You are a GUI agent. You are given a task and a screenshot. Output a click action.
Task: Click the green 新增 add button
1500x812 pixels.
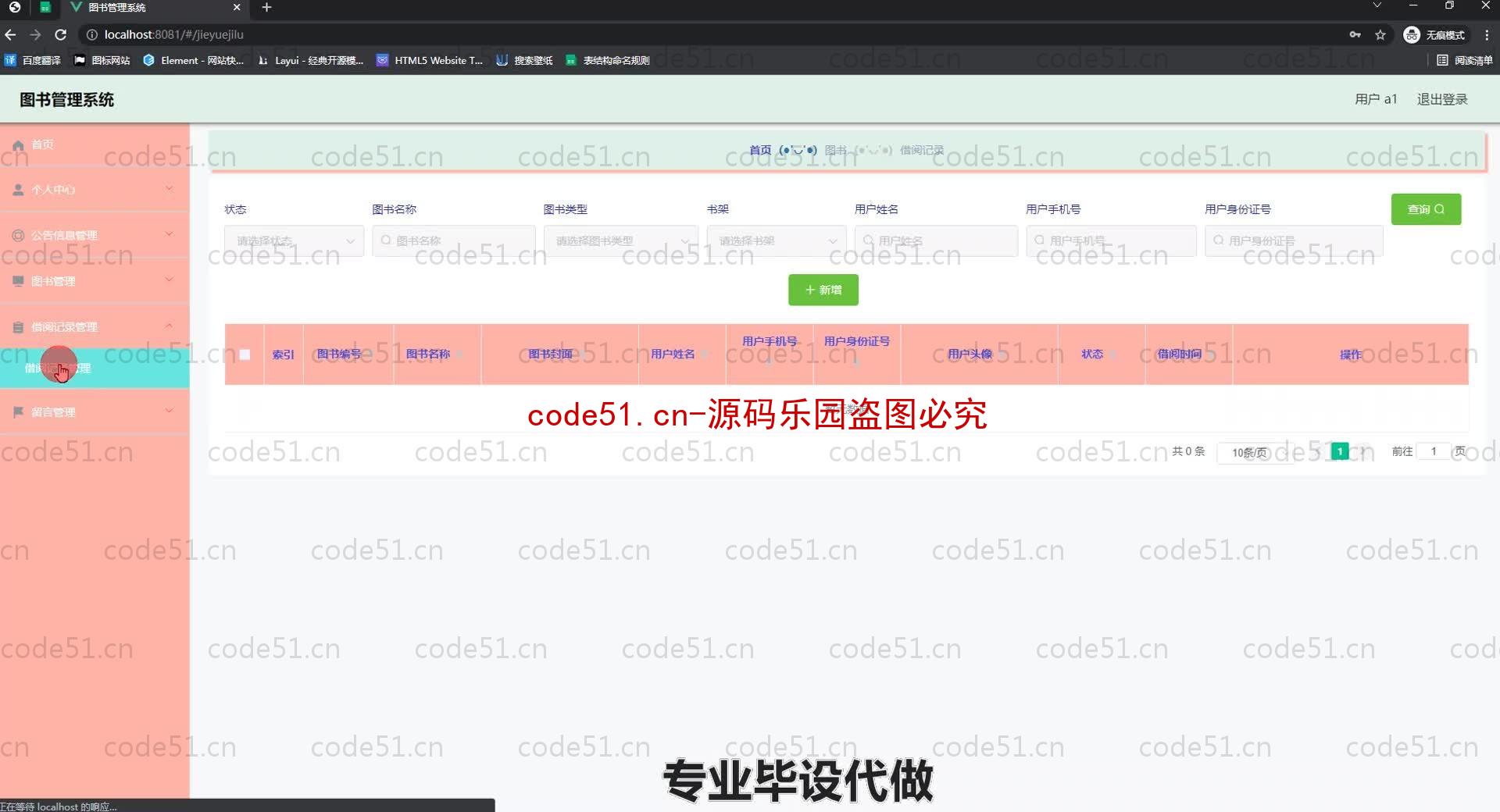823,290
